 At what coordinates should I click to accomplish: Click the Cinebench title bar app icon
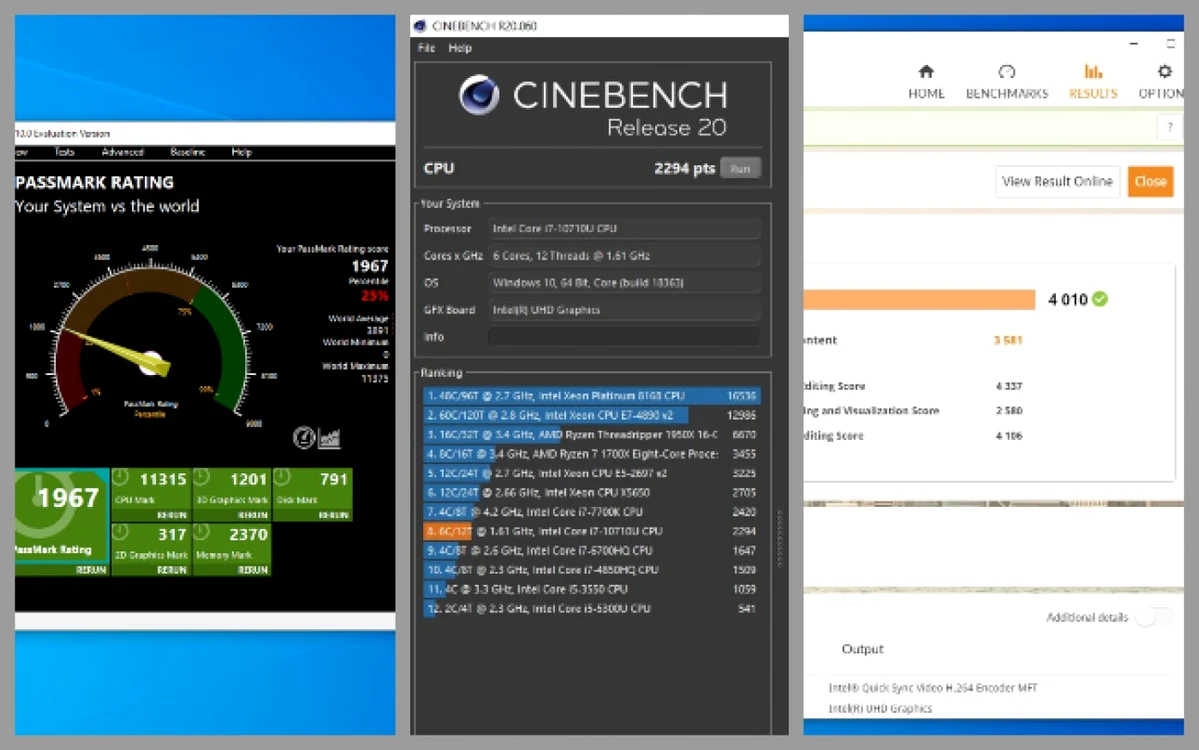[420, 26]
